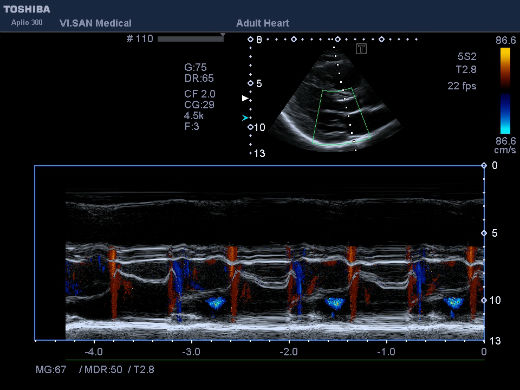
Task: Click the boxed T orientation icon
Action: click(361, 49)
